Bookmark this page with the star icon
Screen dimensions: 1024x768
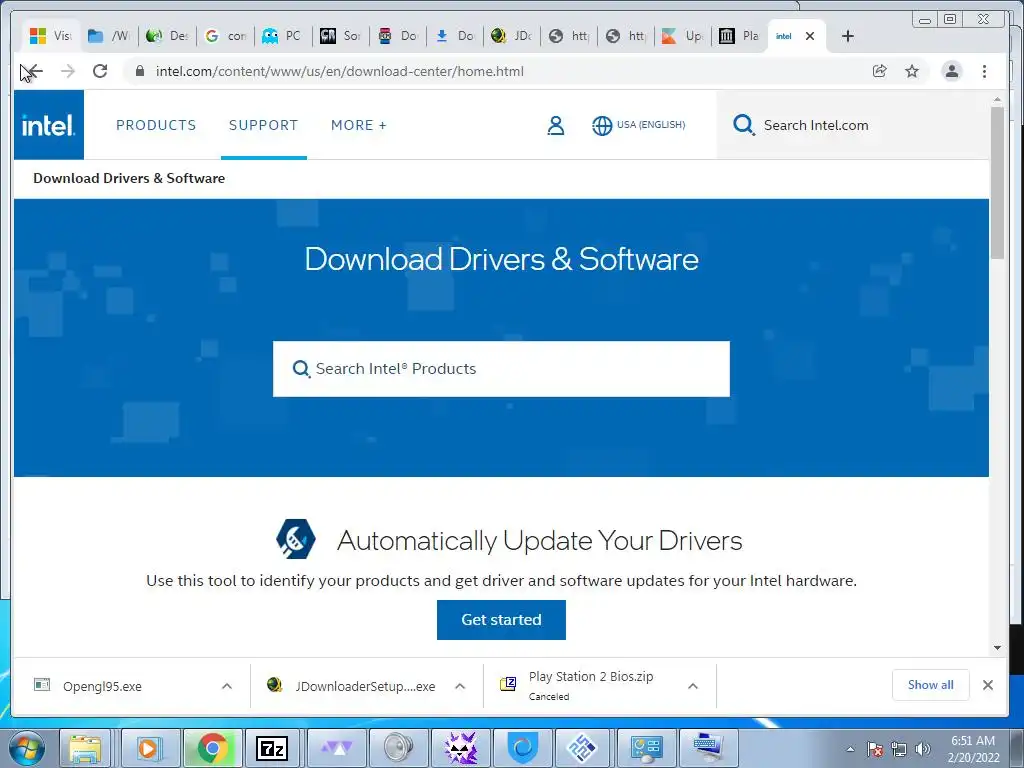click(x=912, y=71)
